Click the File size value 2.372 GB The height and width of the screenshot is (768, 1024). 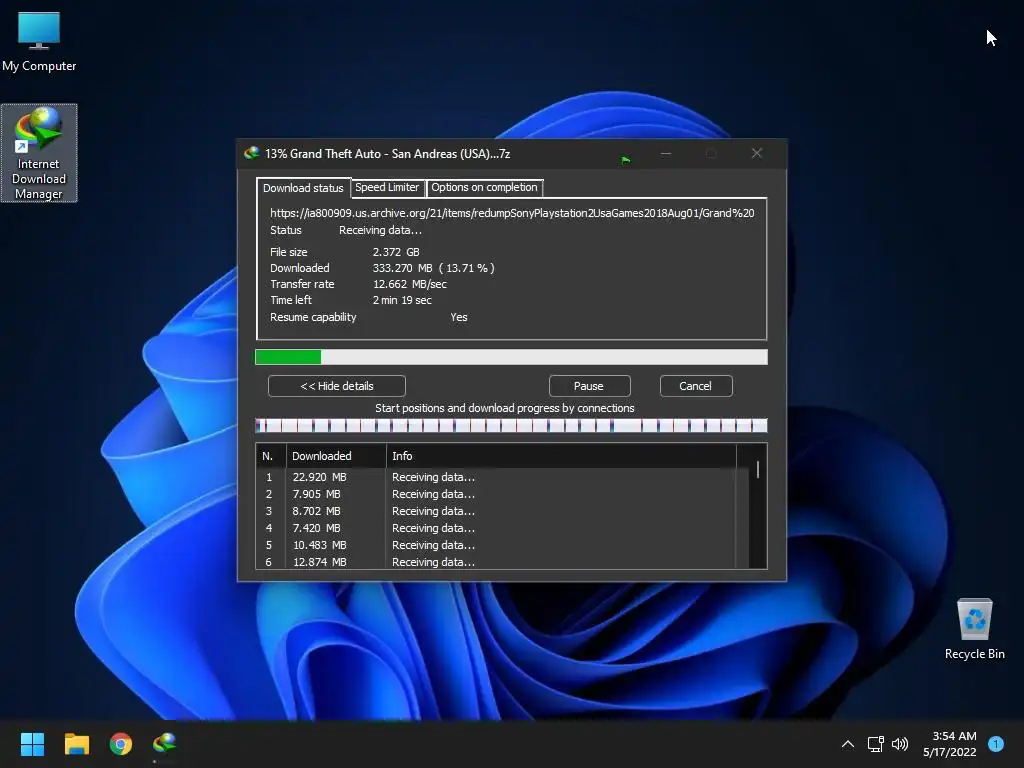(x=396, y=252)
